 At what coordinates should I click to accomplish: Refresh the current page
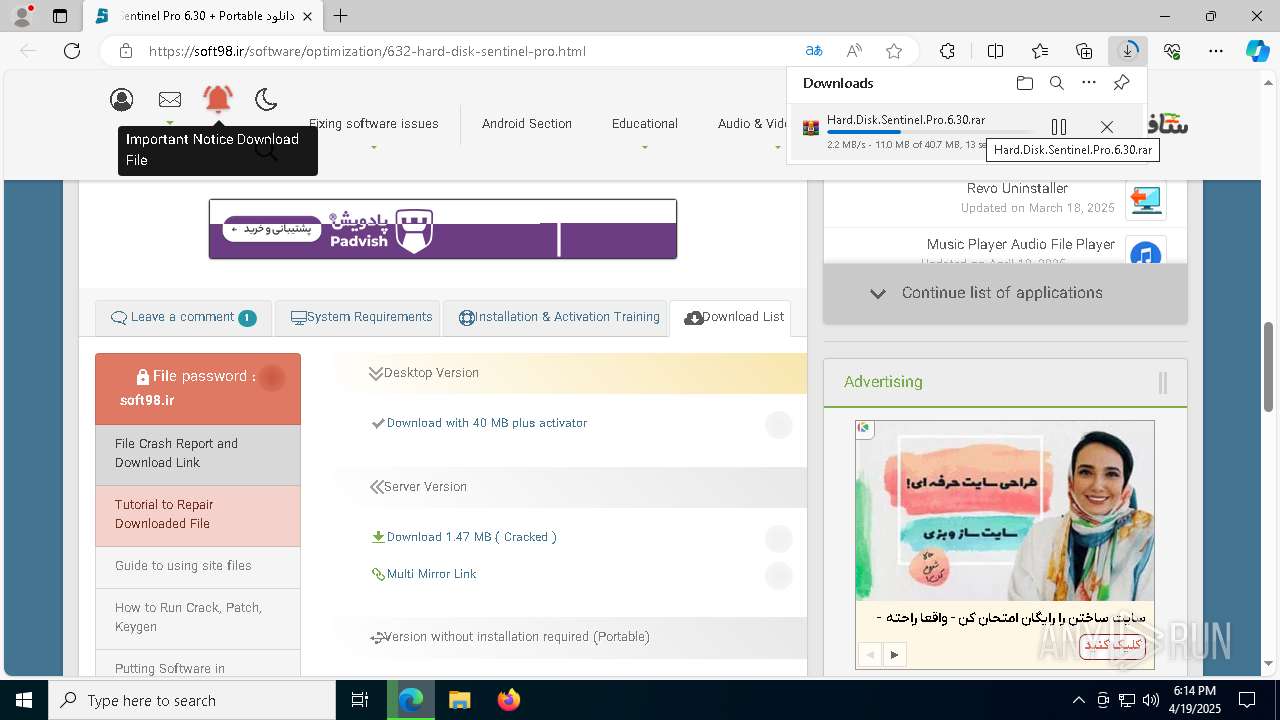(x=72, y=51)
